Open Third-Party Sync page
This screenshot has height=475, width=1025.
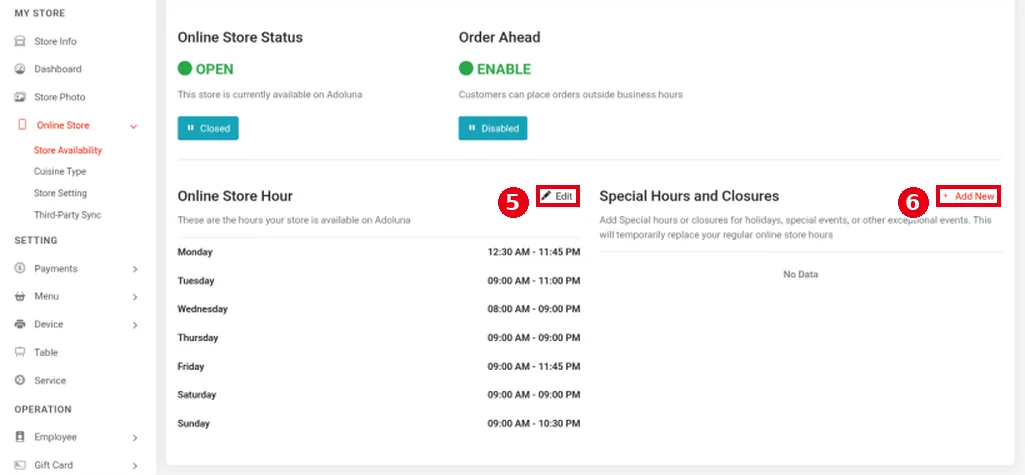click(x=67, y=215)
